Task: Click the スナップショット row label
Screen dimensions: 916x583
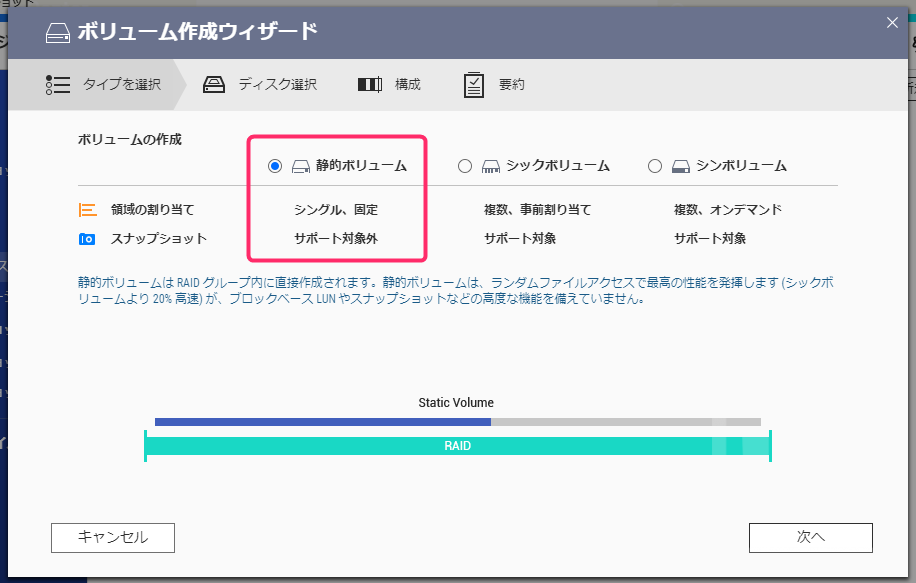Action: pyautogui.click(x=159, y=238)
